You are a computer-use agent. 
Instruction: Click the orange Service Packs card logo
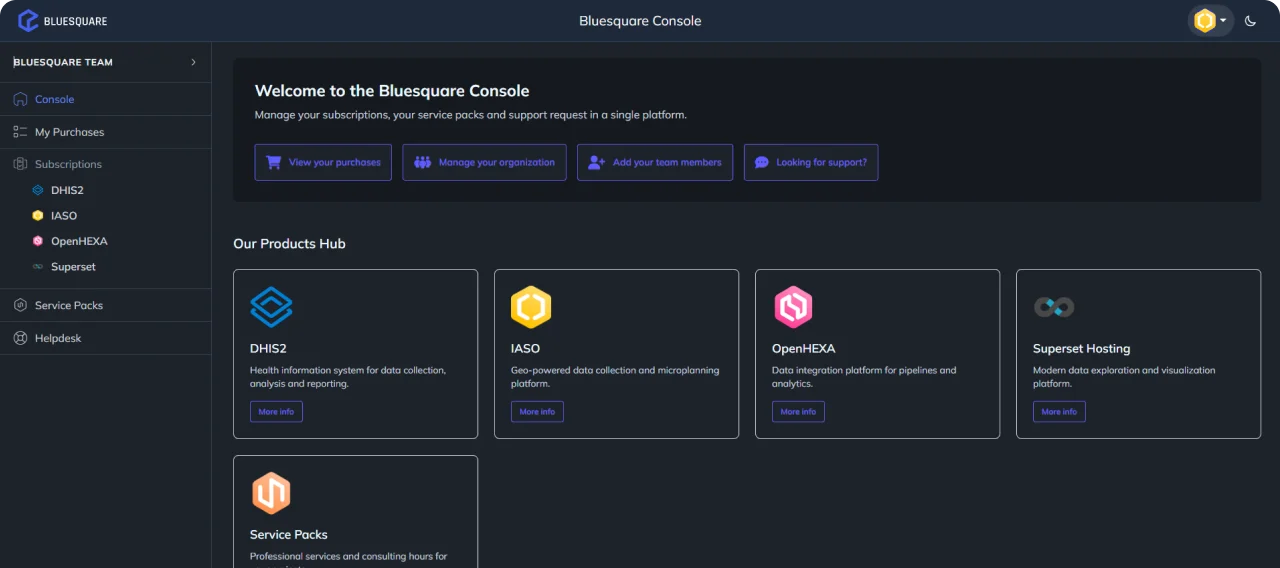(271, 493)
